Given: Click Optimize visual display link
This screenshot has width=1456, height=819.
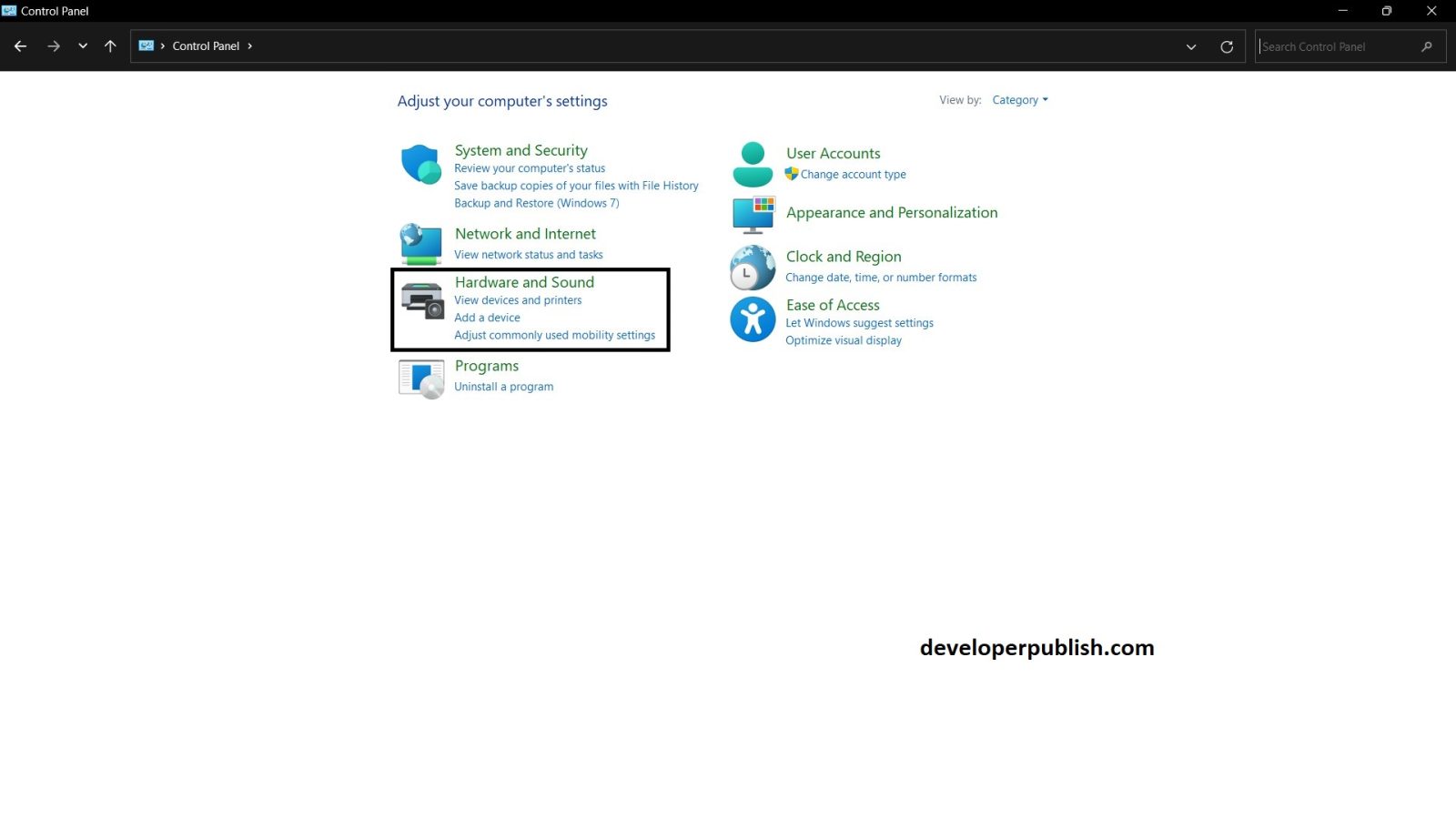Looking at the screenshot, I should coord(844,340).
